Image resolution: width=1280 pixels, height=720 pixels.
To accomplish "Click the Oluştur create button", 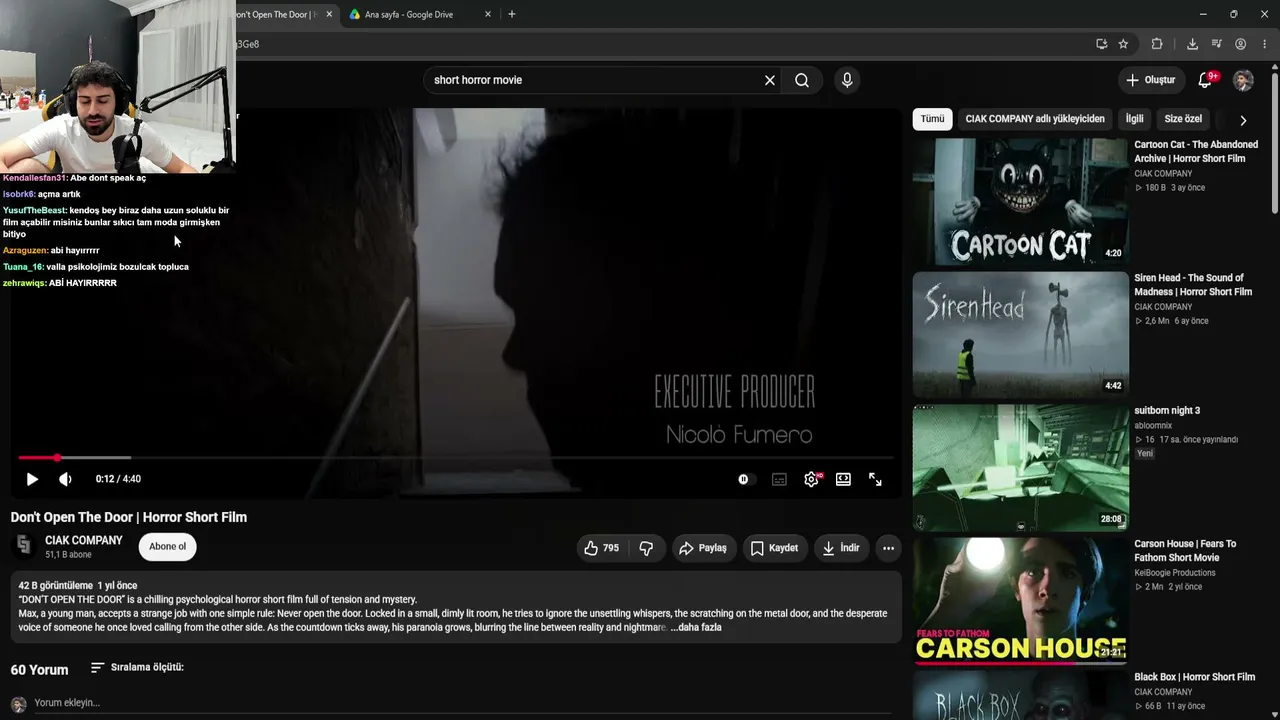I will (1150, 80).
